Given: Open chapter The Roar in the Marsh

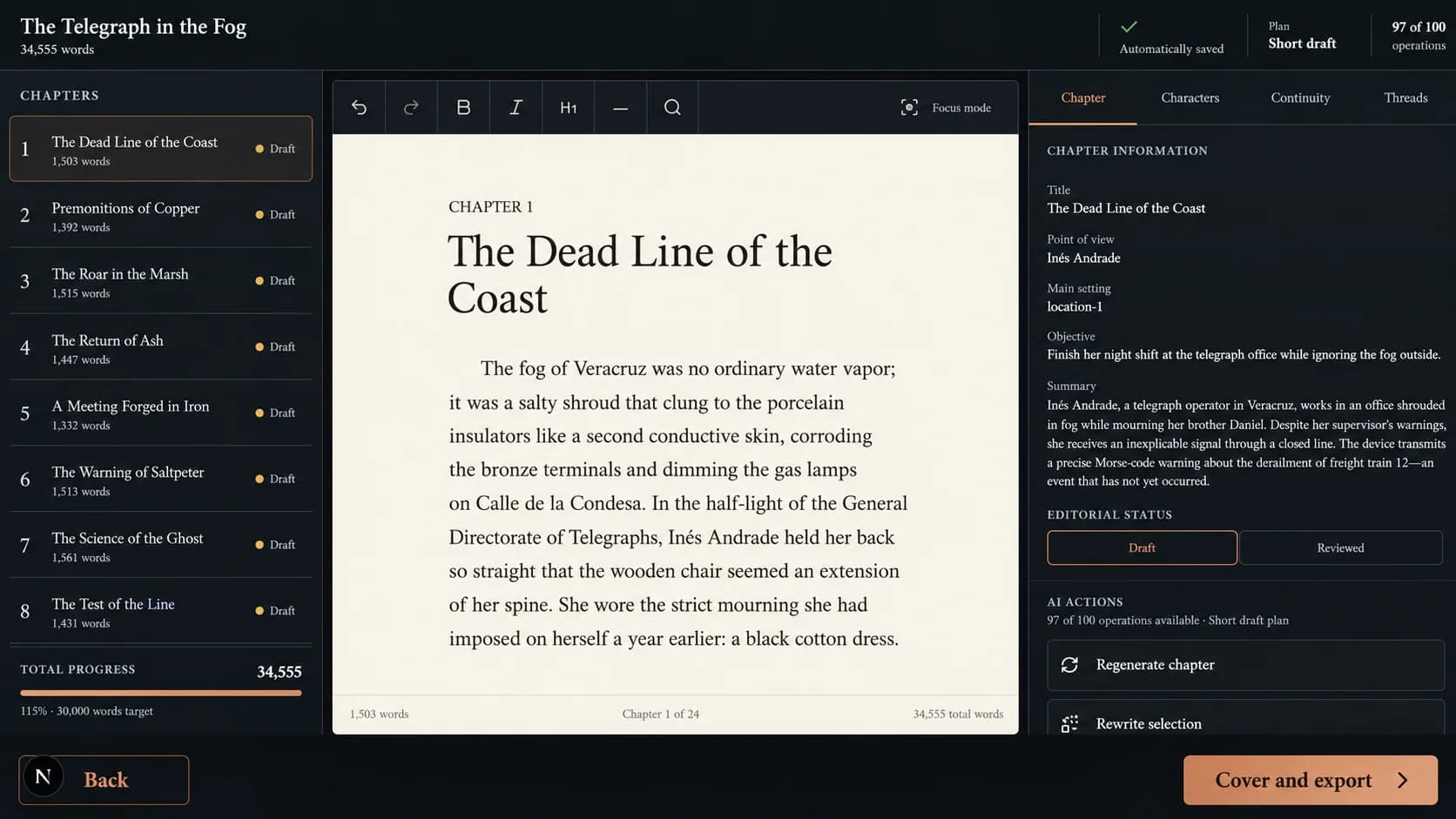Looking at the screenshot, I should coord(161,281).
